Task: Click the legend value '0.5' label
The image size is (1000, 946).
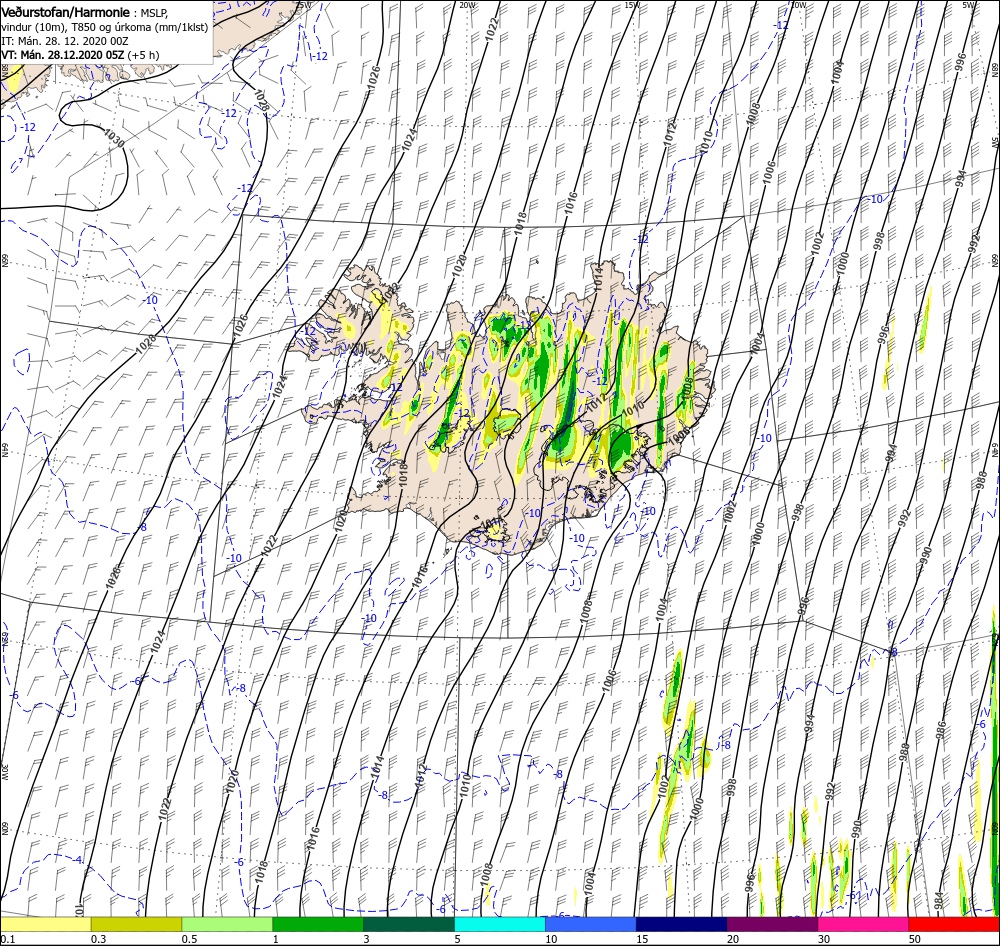Action: (x=189, y=939)
